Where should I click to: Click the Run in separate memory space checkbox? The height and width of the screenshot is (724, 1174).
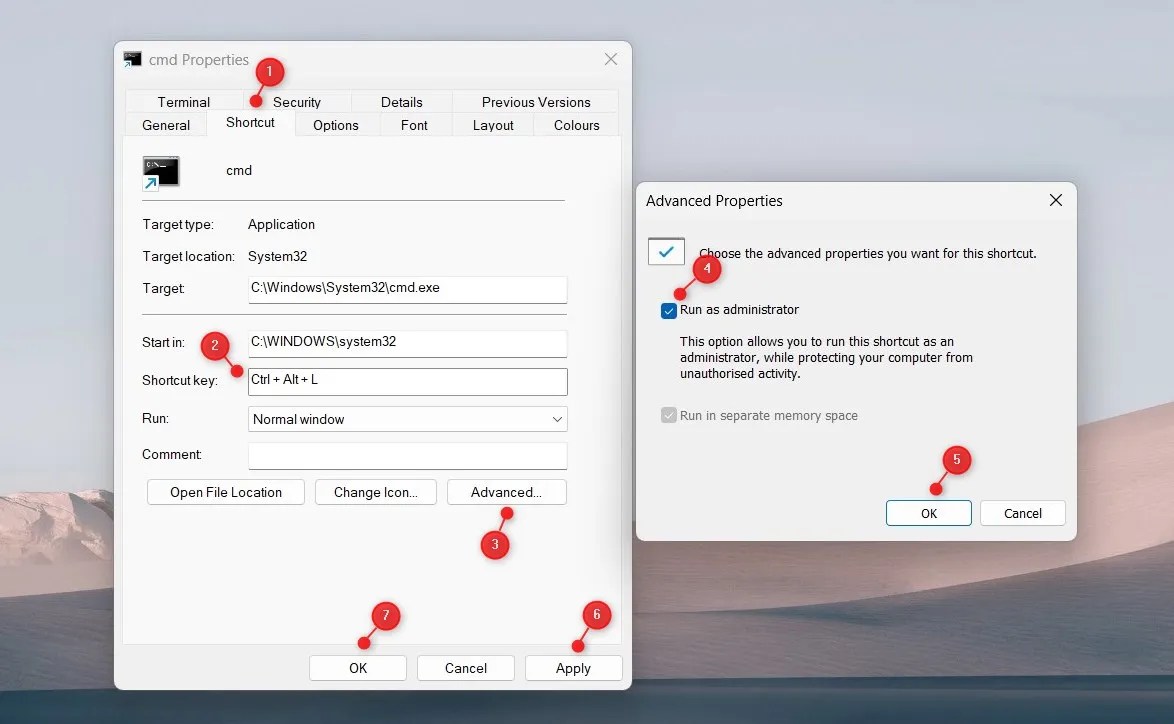pos(669,416)
